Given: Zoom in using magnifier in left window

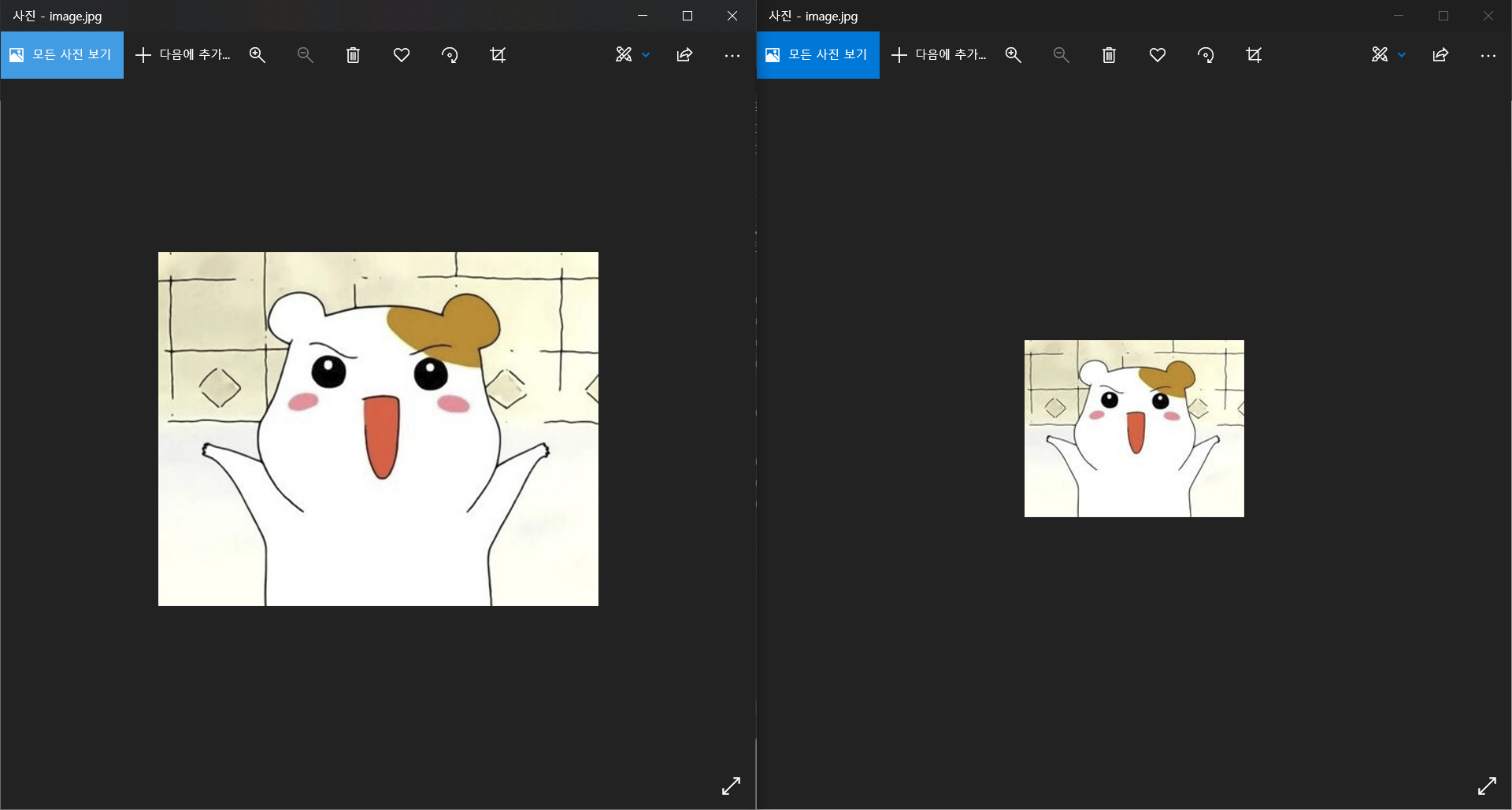Looking at the screenshot, I should pos(258,55).
